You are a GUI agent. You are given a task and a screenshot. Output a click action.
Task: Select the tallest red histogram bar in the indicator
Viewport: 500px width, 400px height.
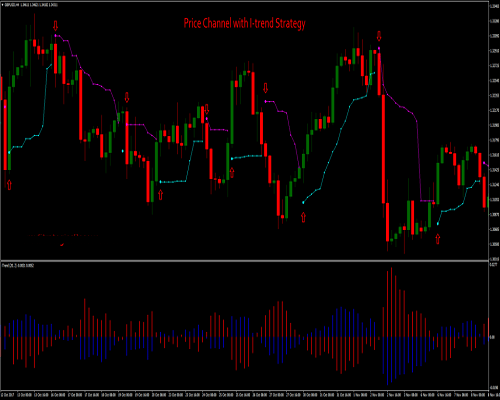pyautogui.click(x=391, y=302)
